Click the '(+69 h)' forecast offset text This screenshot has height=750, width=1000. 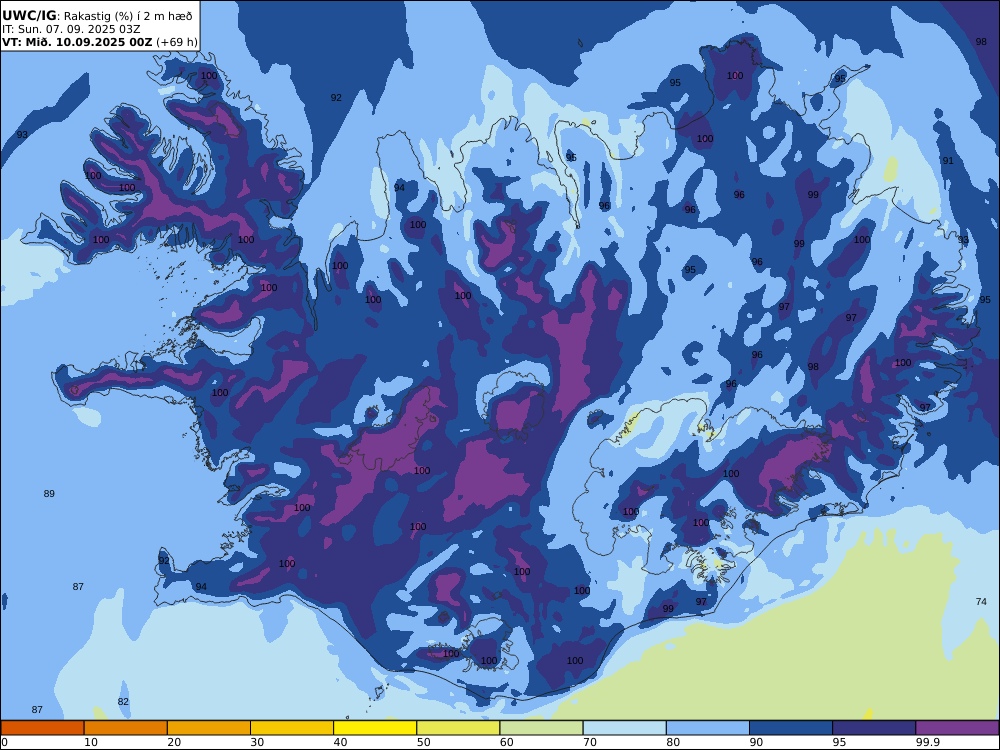[x=177, y=42]
